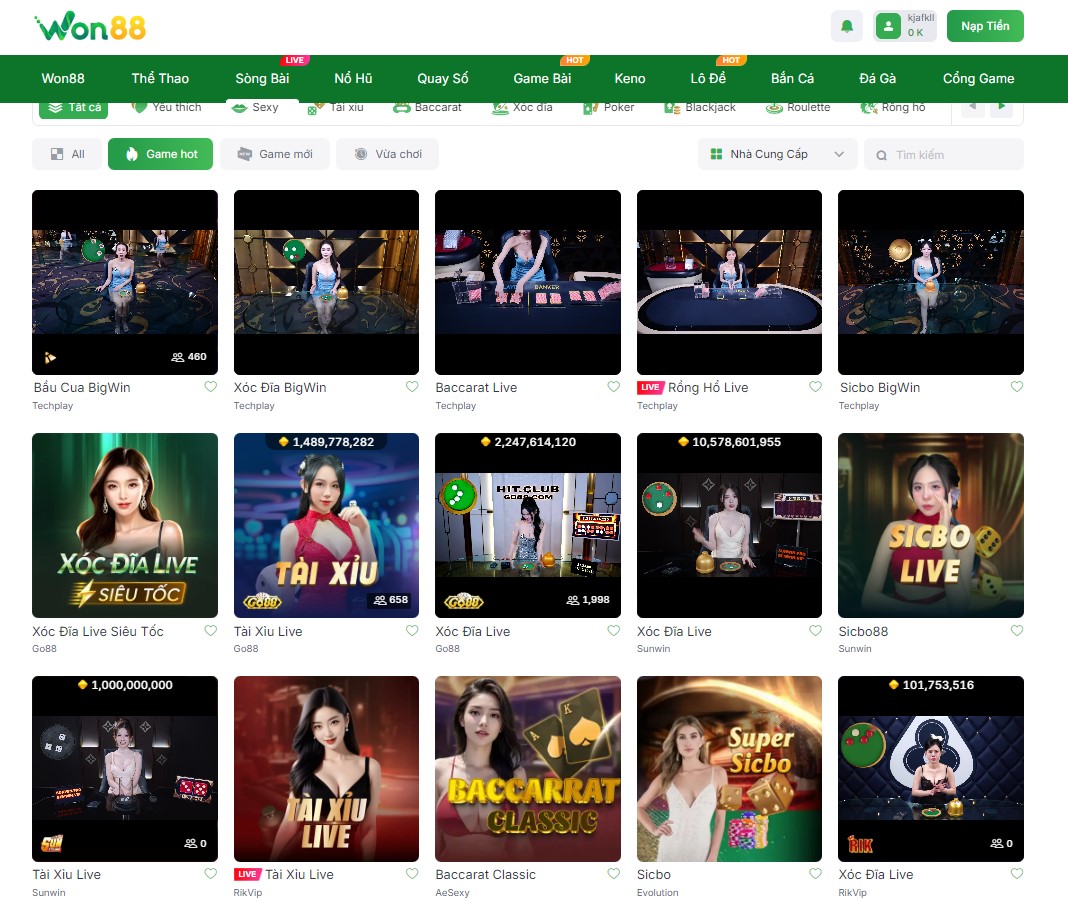The height and width of the screenshot is (899, 1068).
Task: Switch to the Vừa chơi tab
Action: pos(387,154)
